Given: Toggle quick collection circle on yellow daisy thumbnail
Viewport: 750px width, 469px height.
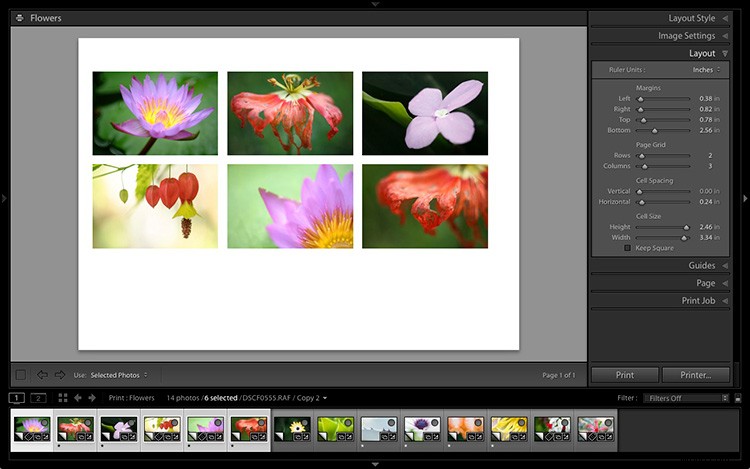Looking at the screenshot, I should (x=305, y=423).
